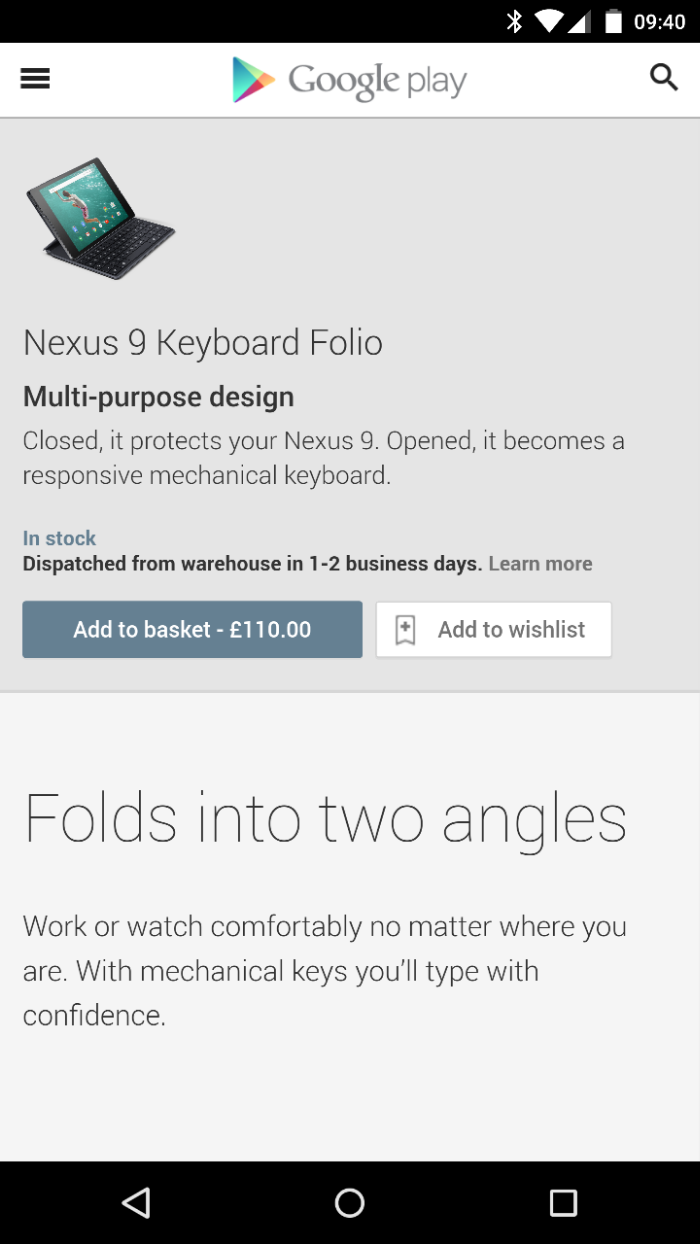Screen dimensions: 700x1244
Task: Tap the mobile signal strength icon
Action: click(x=579, y=21)
